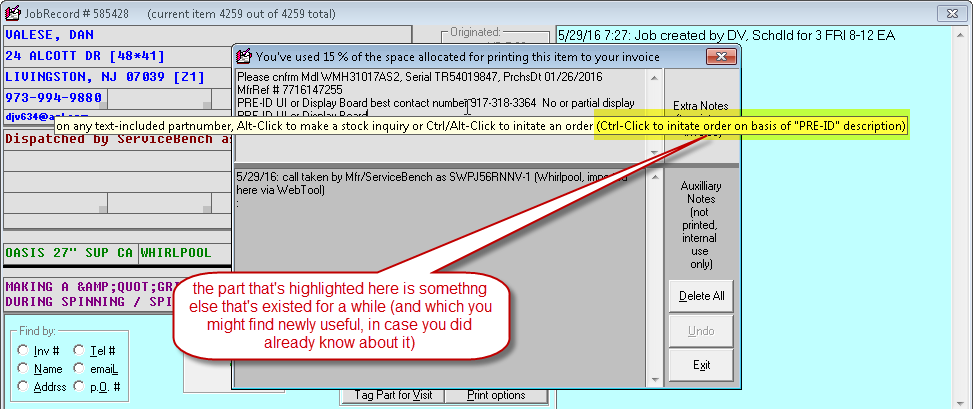Screen dimensions: 973x409
Task: Open Print options
Action: (496, 395)
